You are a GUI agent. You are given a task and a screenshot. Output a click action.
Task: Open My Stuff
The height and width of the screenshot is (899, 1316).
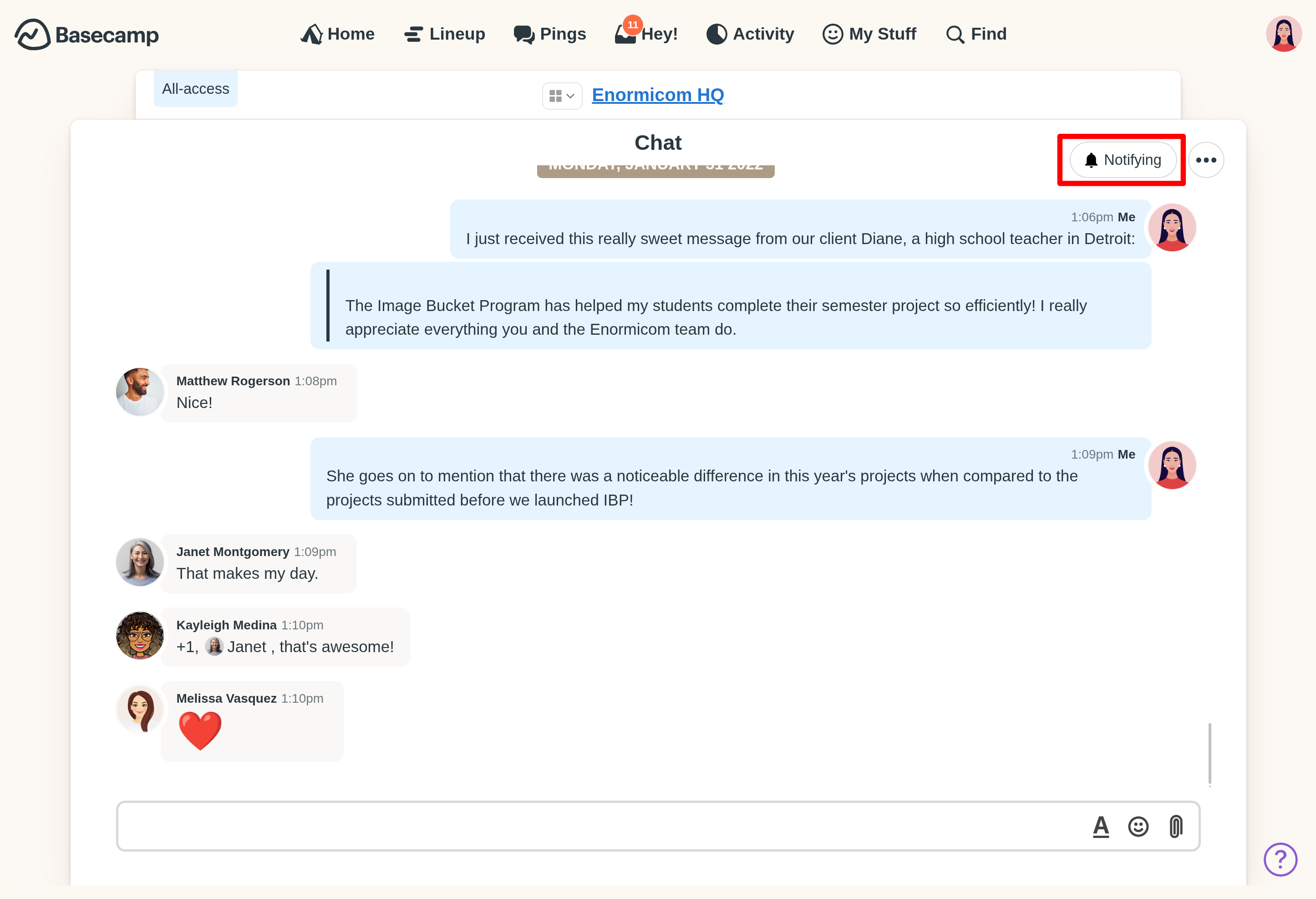pyautogui.click(x=869, y=34)
